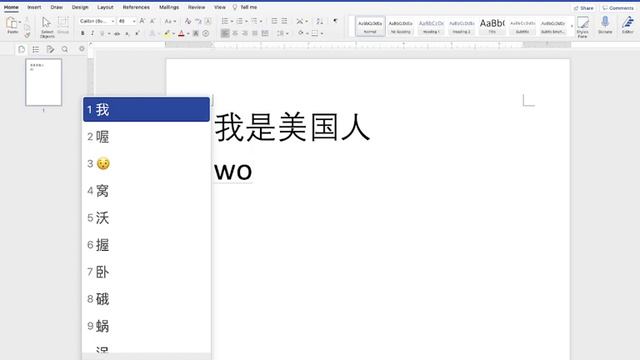Increase font size with larger A icon

click(142, 21)
